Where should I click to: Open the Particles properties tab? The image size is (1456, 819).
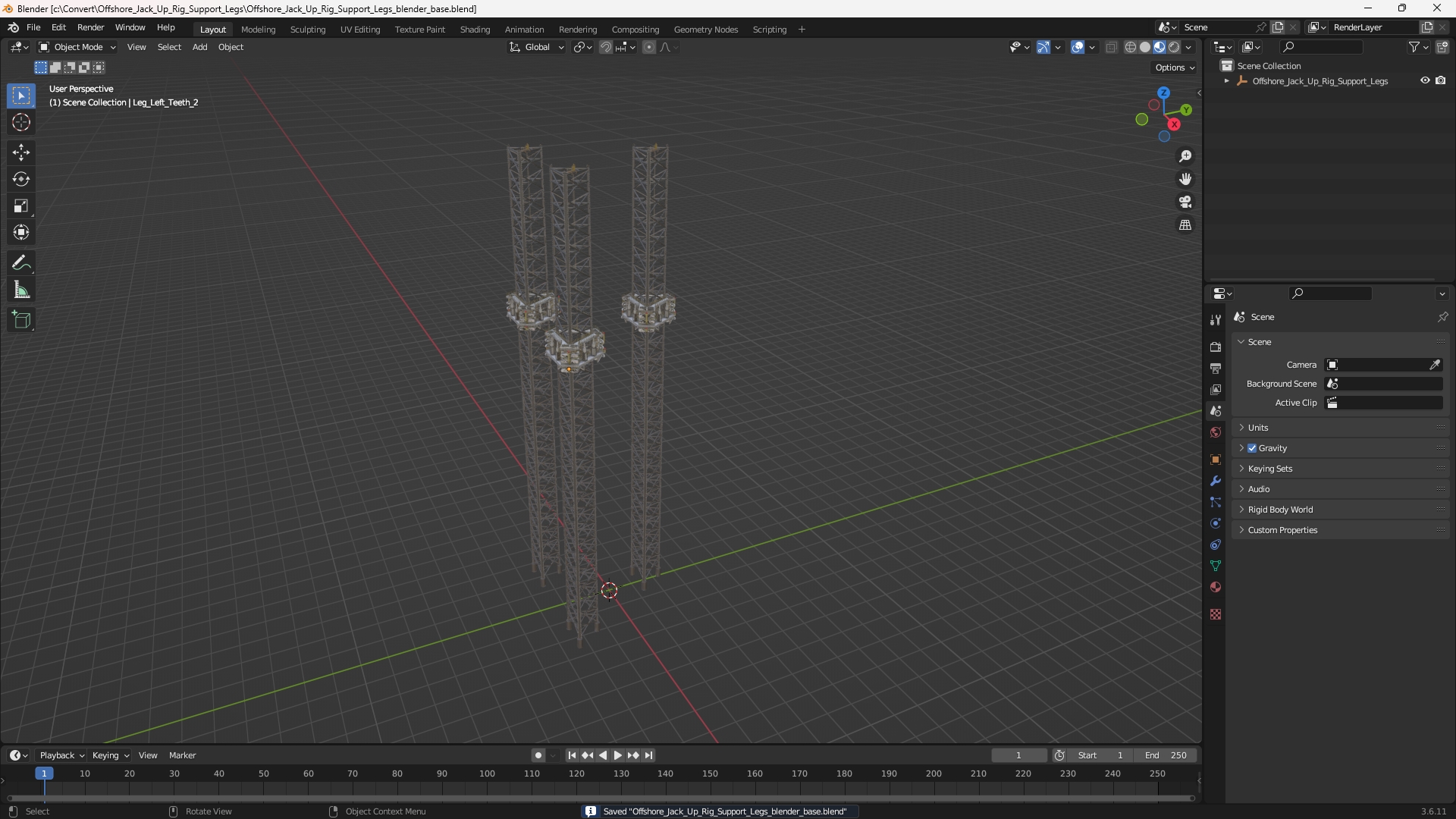[x=1216, y=502]
